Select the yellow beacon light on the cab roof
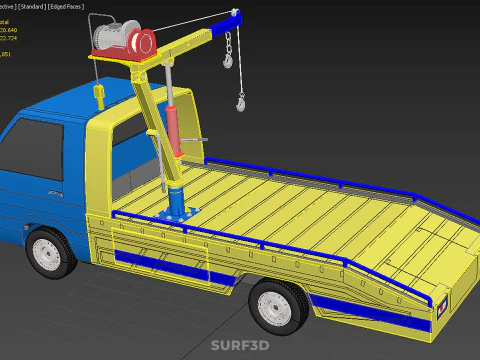Image resolution: width=480 pixels, height=360 pixels. click(x=99, y=96)
